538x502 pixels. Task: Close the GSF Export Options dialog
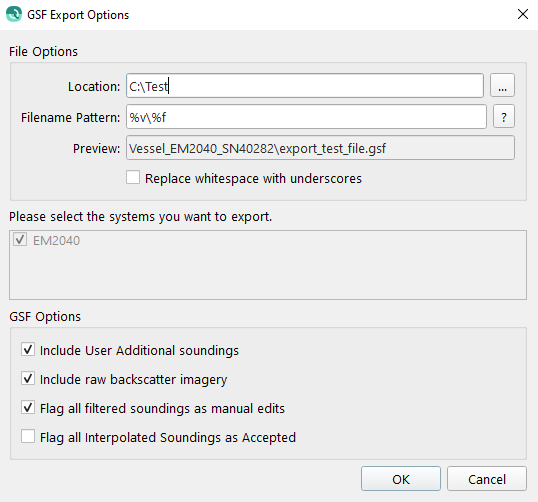tap(523, 14)
